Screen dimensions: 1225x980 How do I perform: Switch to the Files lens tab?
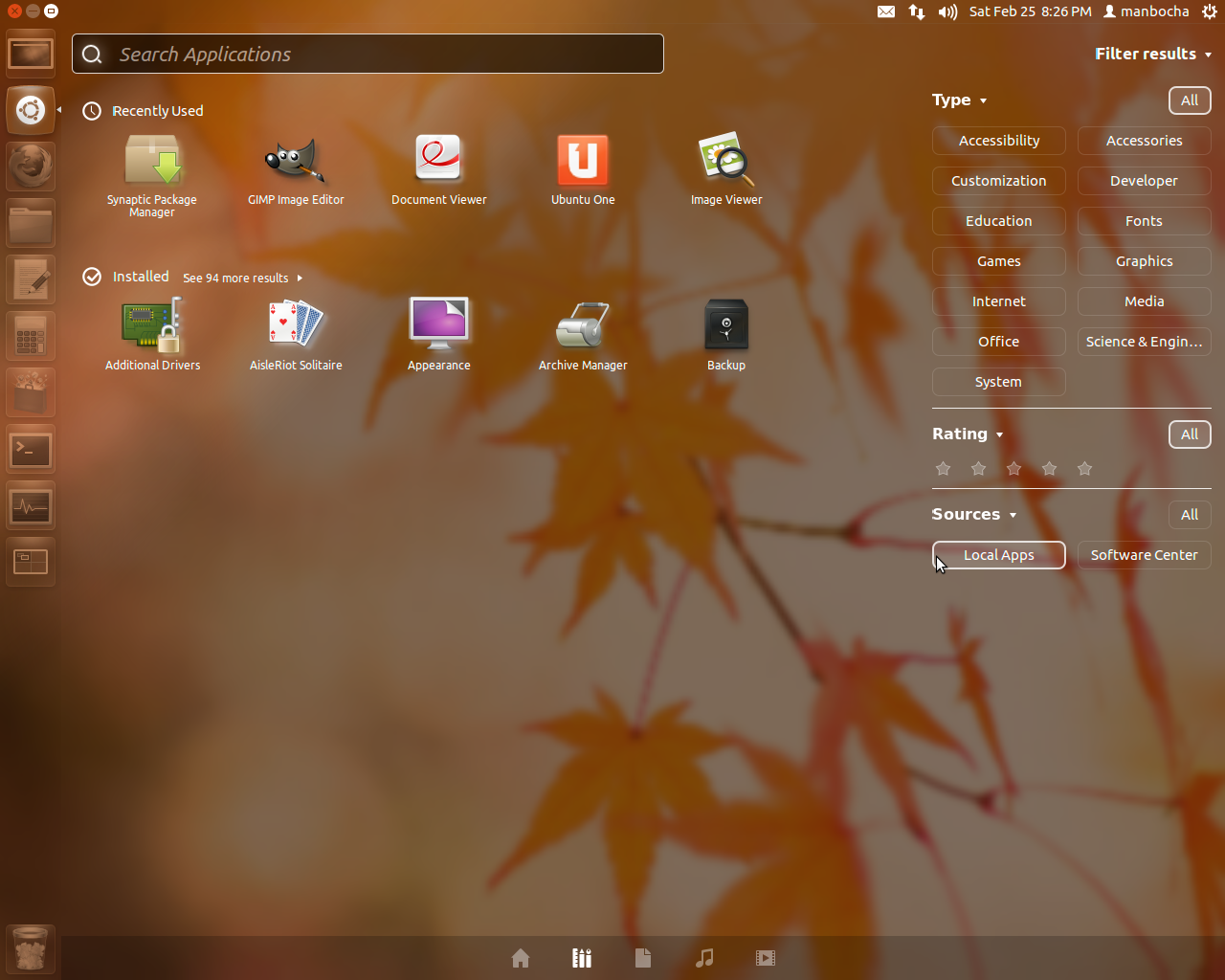coord(643,958)
